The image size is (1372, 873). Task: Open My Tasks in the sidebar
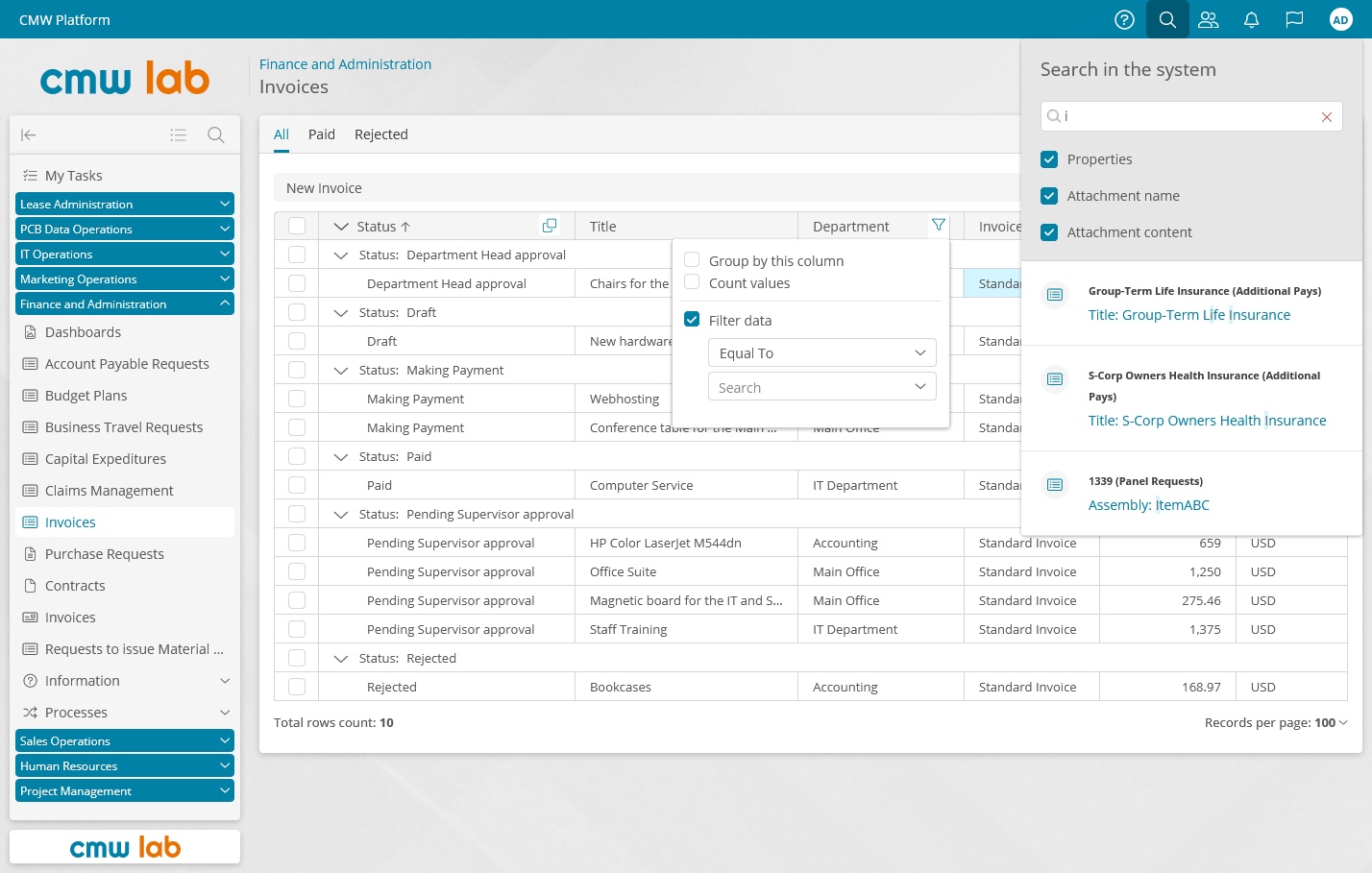(x=125, y=176)
